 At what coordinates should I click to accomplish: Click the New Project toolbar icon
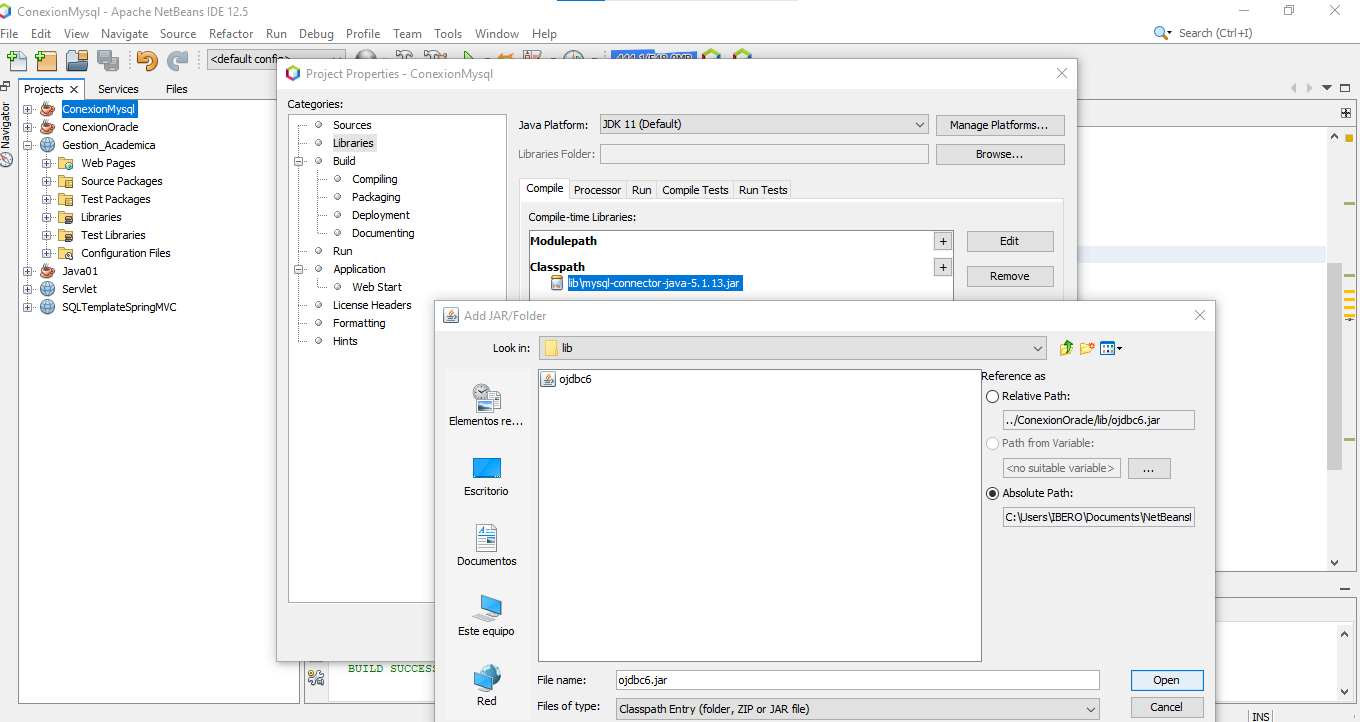(46, 60)
